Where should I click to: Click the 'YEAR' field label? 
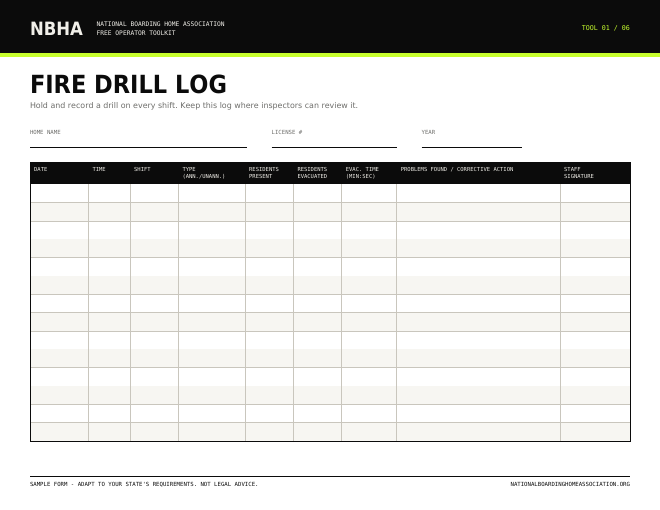pos(428,132)
